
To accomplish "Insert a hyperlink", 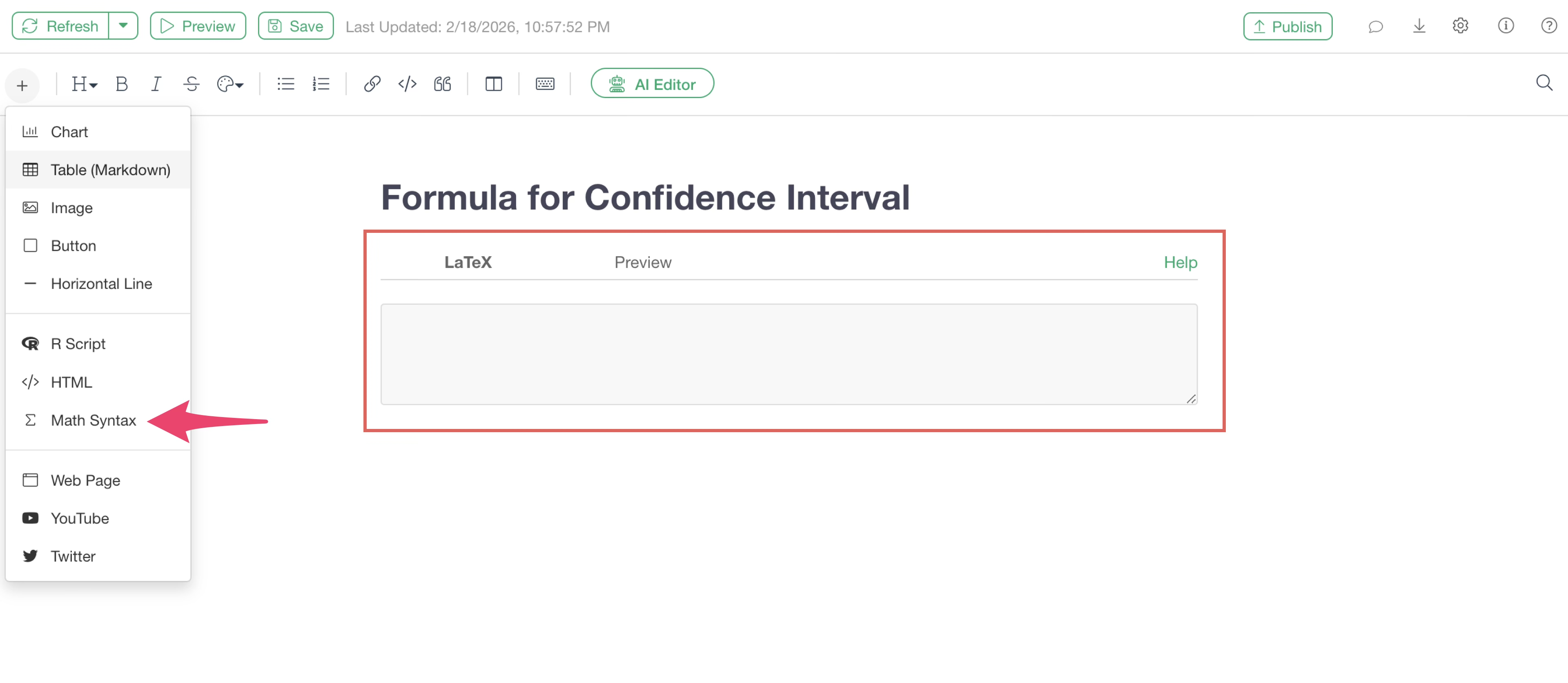I will [372, 84].
